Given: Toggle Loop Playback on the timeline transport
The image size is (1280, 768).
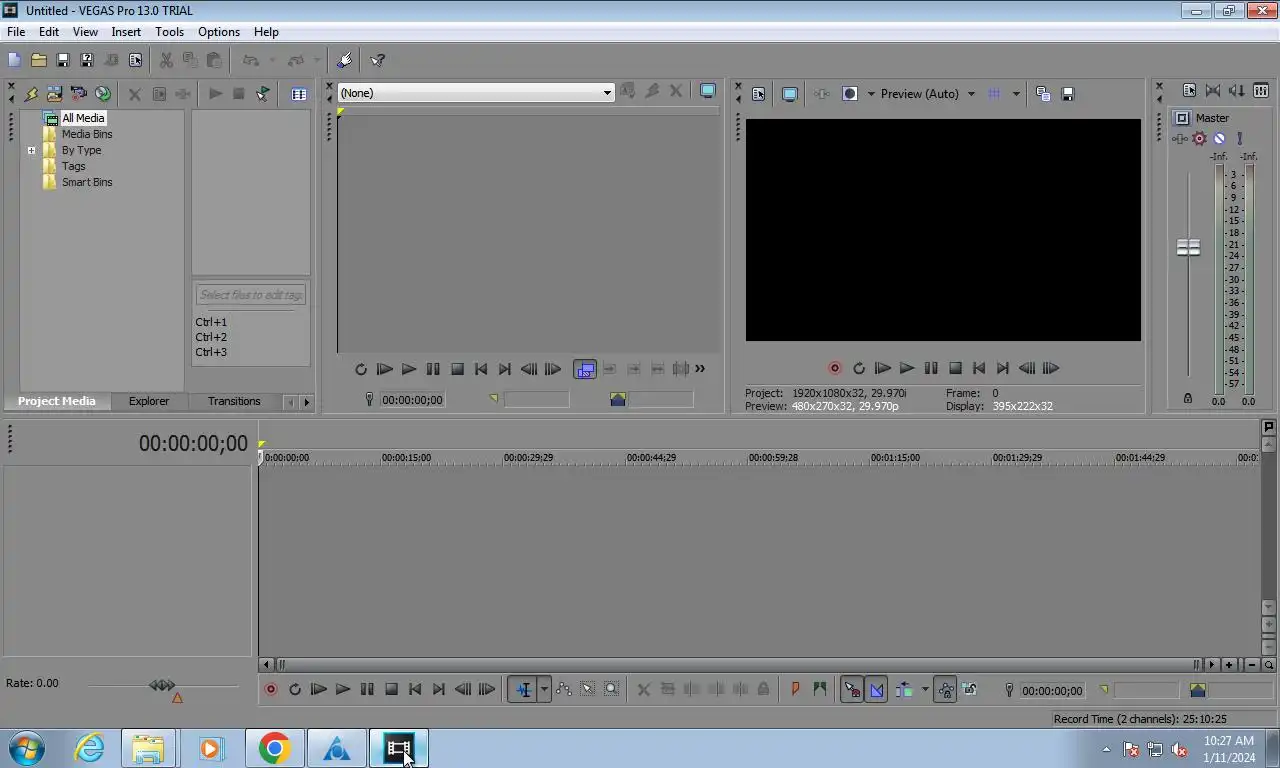Looking at the screenshot, I should [294, 689].
